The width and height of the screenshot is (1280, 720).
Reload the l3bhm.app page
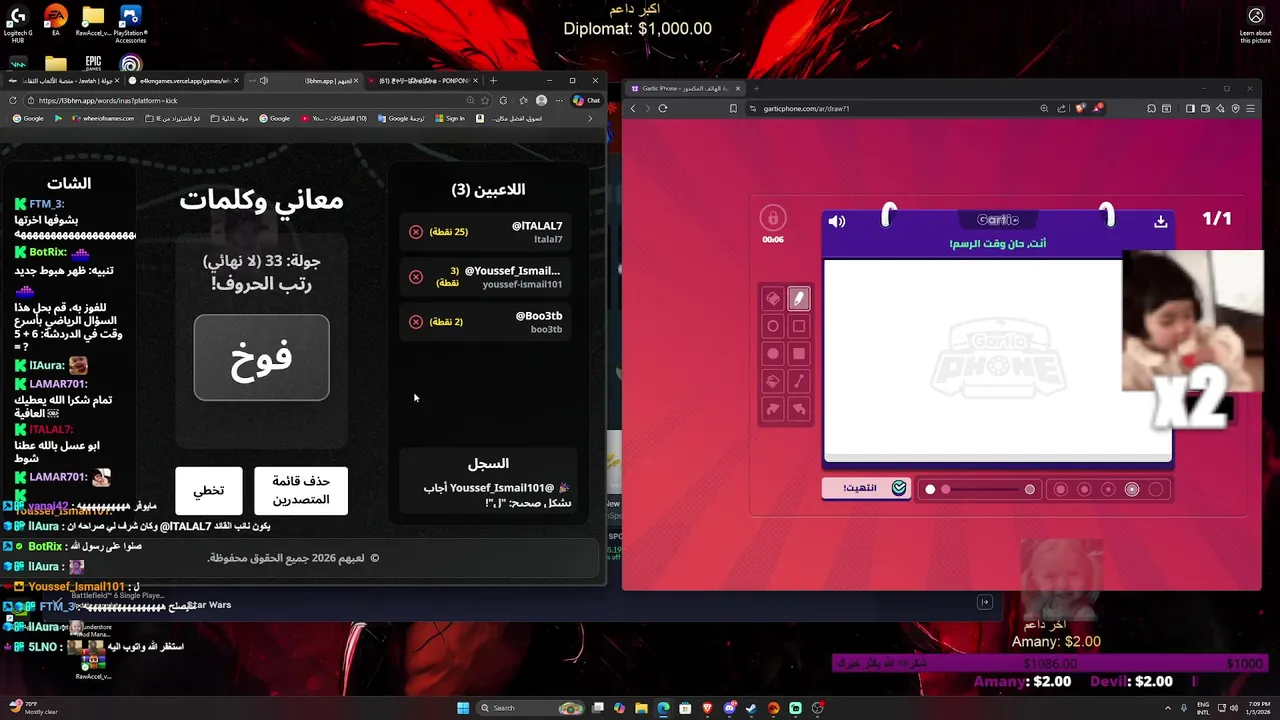tap(12, 100)
